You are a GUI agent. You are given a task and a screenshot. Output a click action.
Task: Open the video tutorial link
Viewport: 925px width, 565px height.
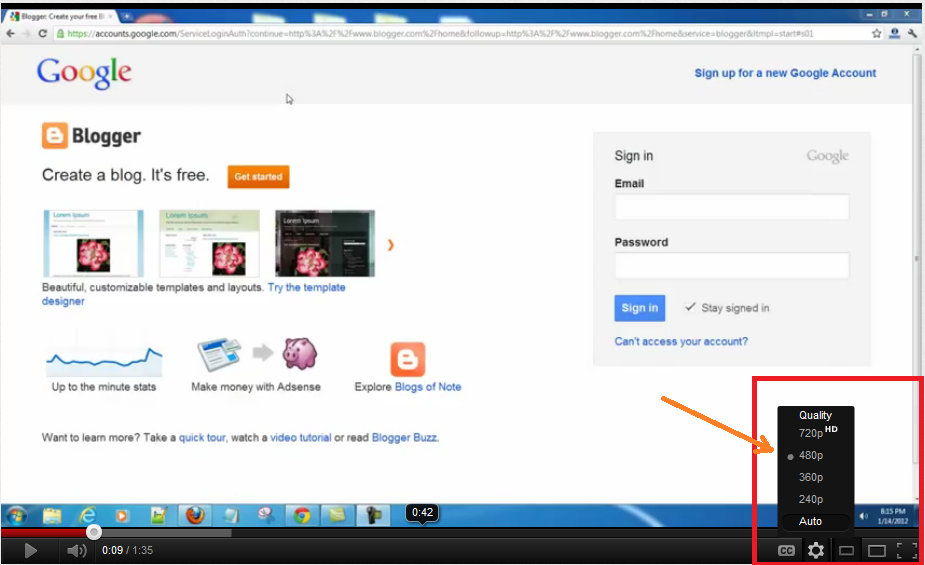coord(300,438)
